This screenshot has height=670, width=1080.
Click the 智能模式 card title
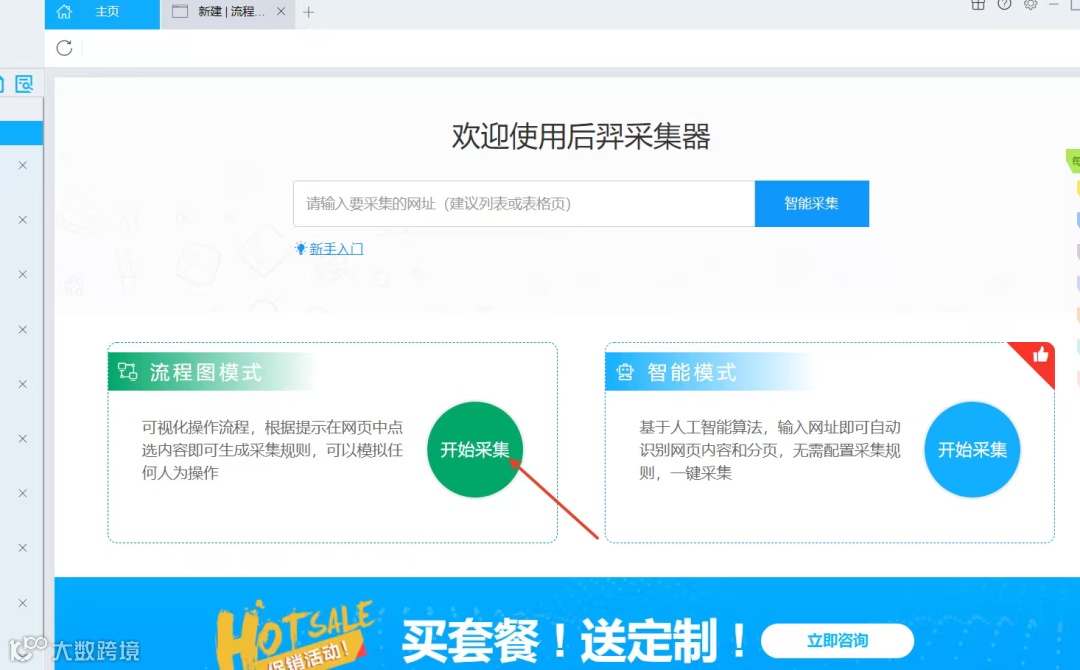692,373
